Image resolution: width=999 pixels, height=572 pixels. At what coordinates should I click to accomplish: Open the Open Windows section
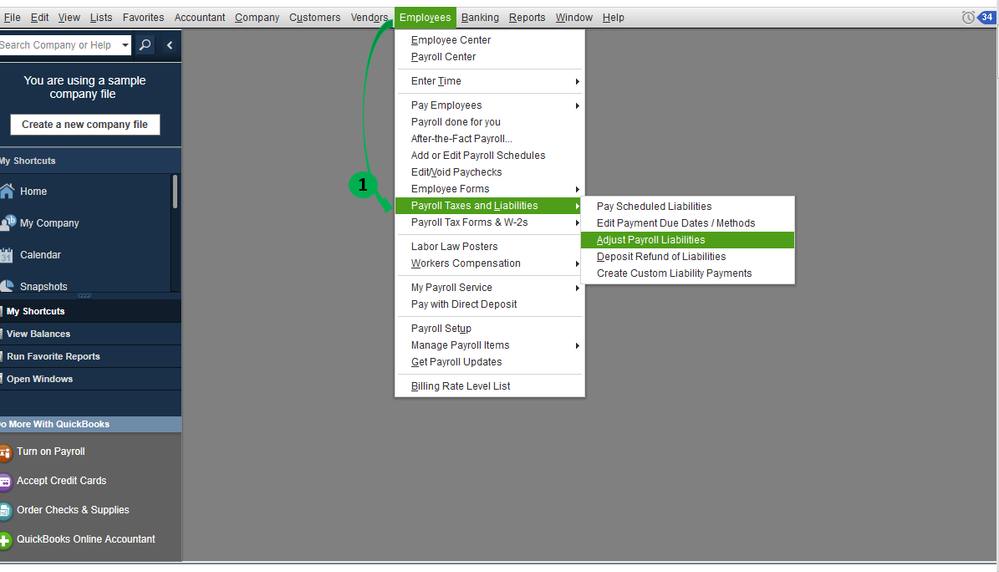pyautogui.click(x=90, y=379)
